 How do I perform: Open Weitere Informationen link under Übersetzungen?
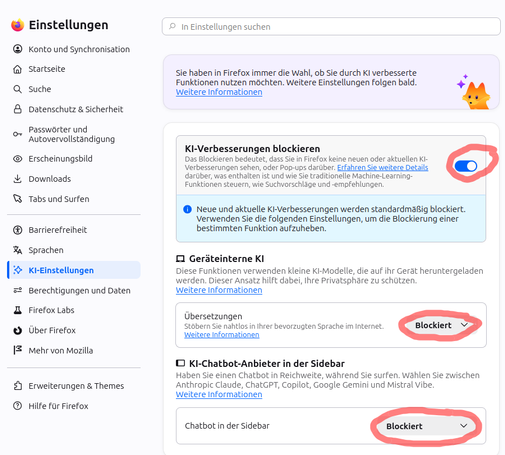pos(222,335)
